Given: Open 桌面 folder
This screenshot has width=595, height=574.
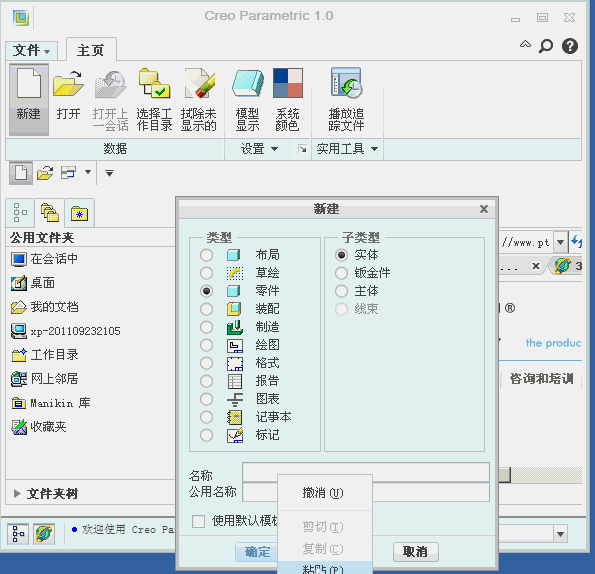Looking at the screenshot, I should 33,283.
